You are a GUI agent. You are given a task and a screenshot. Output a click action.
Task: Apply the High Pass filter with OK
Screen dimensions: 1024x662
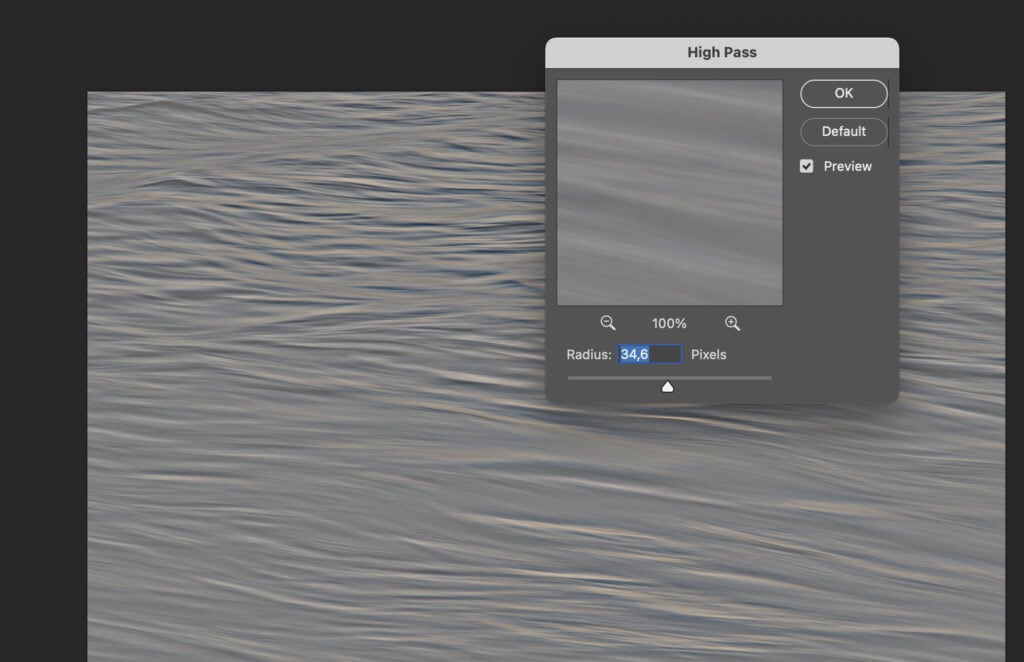843,93
